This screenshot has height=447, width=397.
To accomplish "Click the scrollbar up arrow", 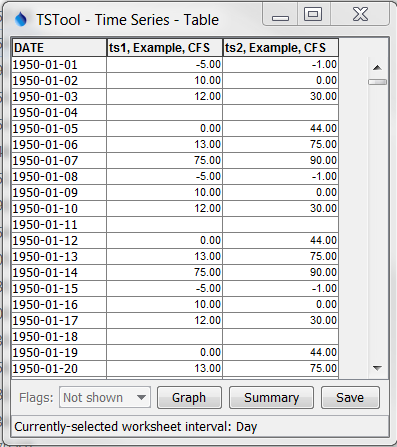I will (377, 68).
